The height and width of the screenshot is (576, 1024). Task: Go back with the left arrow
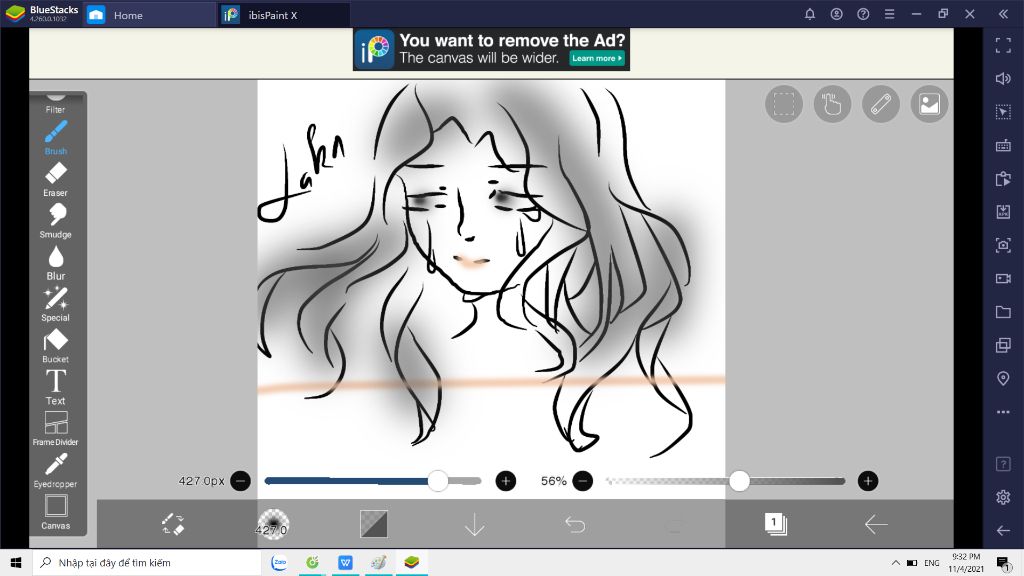click(x=876, y=524)
